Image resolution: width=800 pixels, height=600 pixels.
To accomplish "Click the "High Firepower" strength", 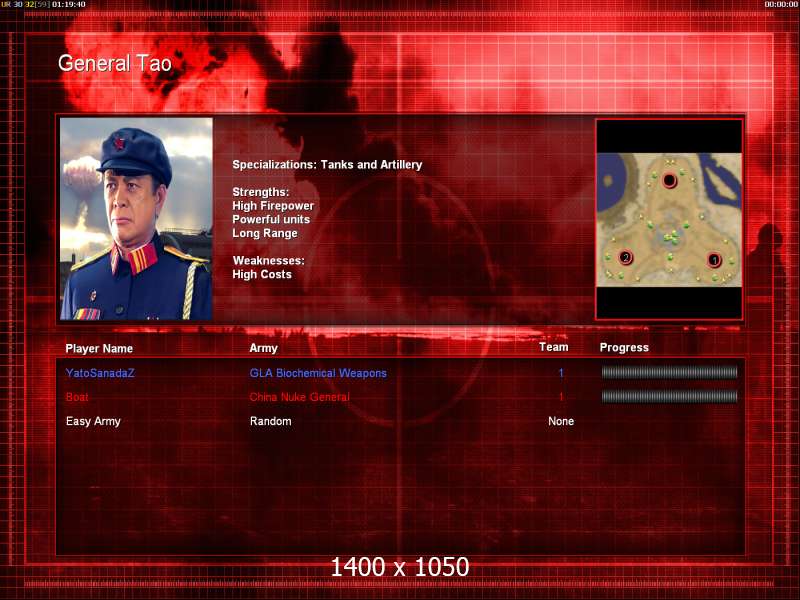I will tap(273, 206).
